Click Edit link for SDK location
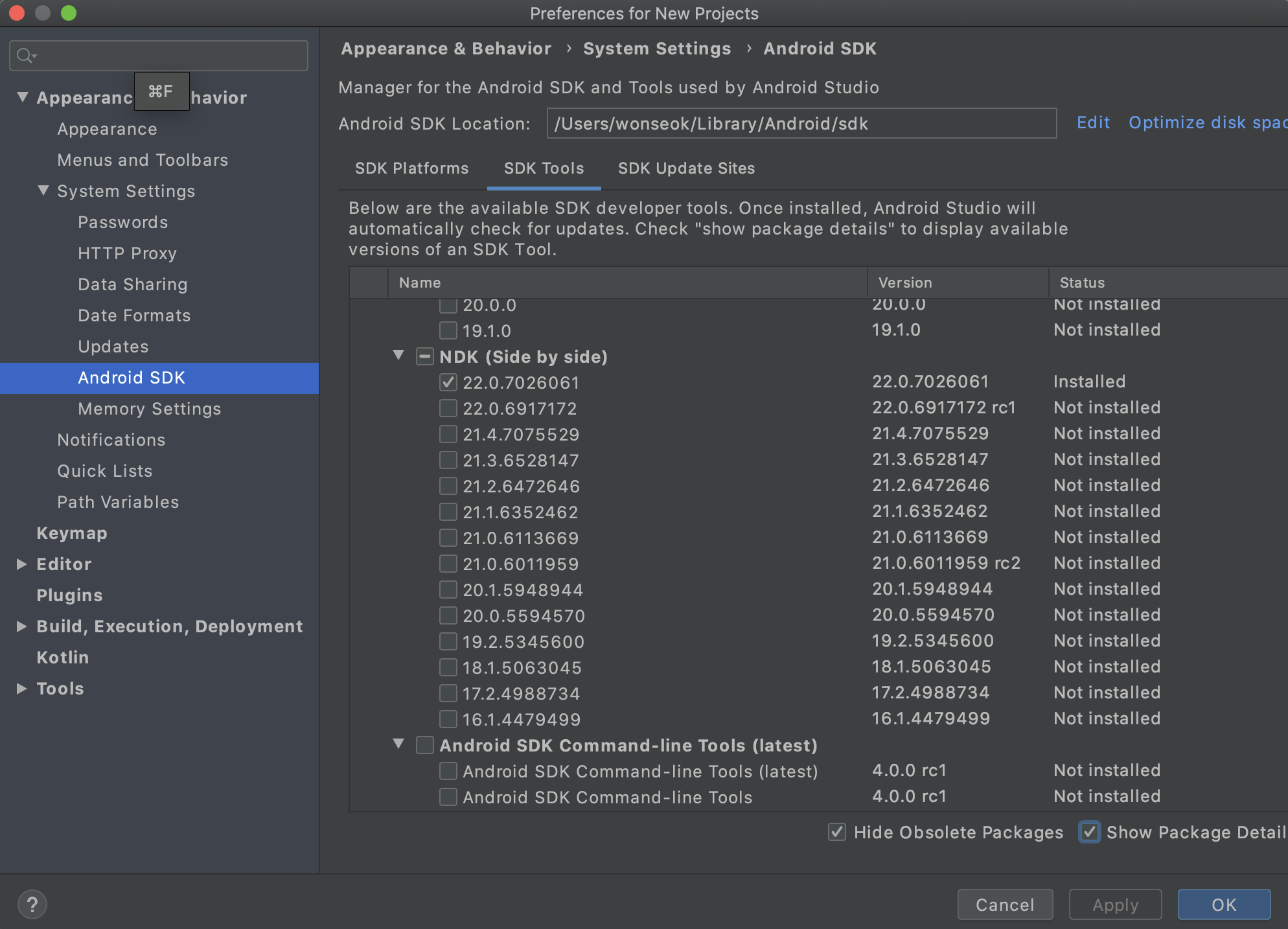 pyautogui.click(x=1093, y=122)
